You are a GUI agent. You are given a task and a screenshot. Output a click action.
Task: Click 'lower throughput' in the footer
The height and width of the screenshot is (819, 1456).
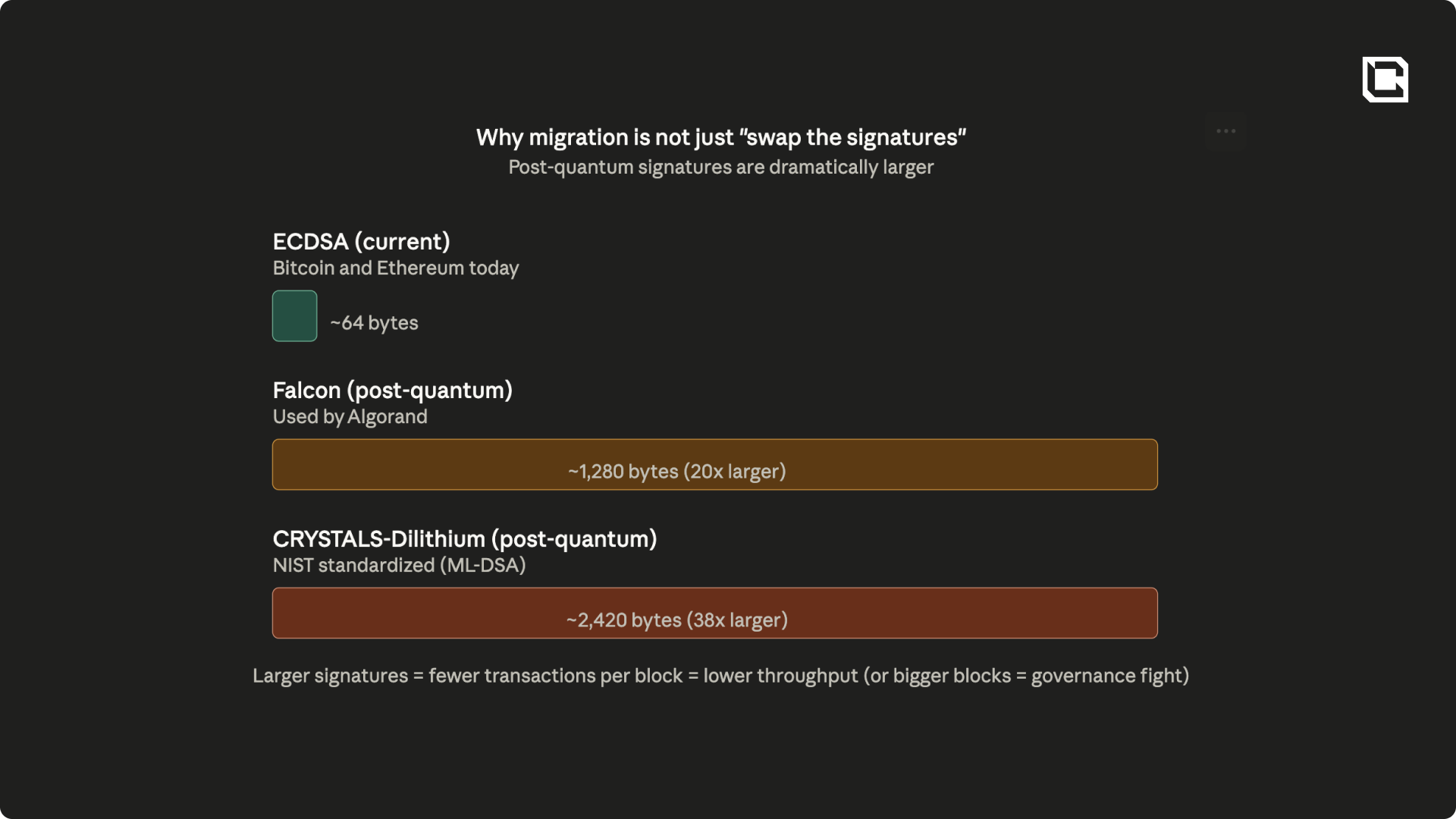780,676
